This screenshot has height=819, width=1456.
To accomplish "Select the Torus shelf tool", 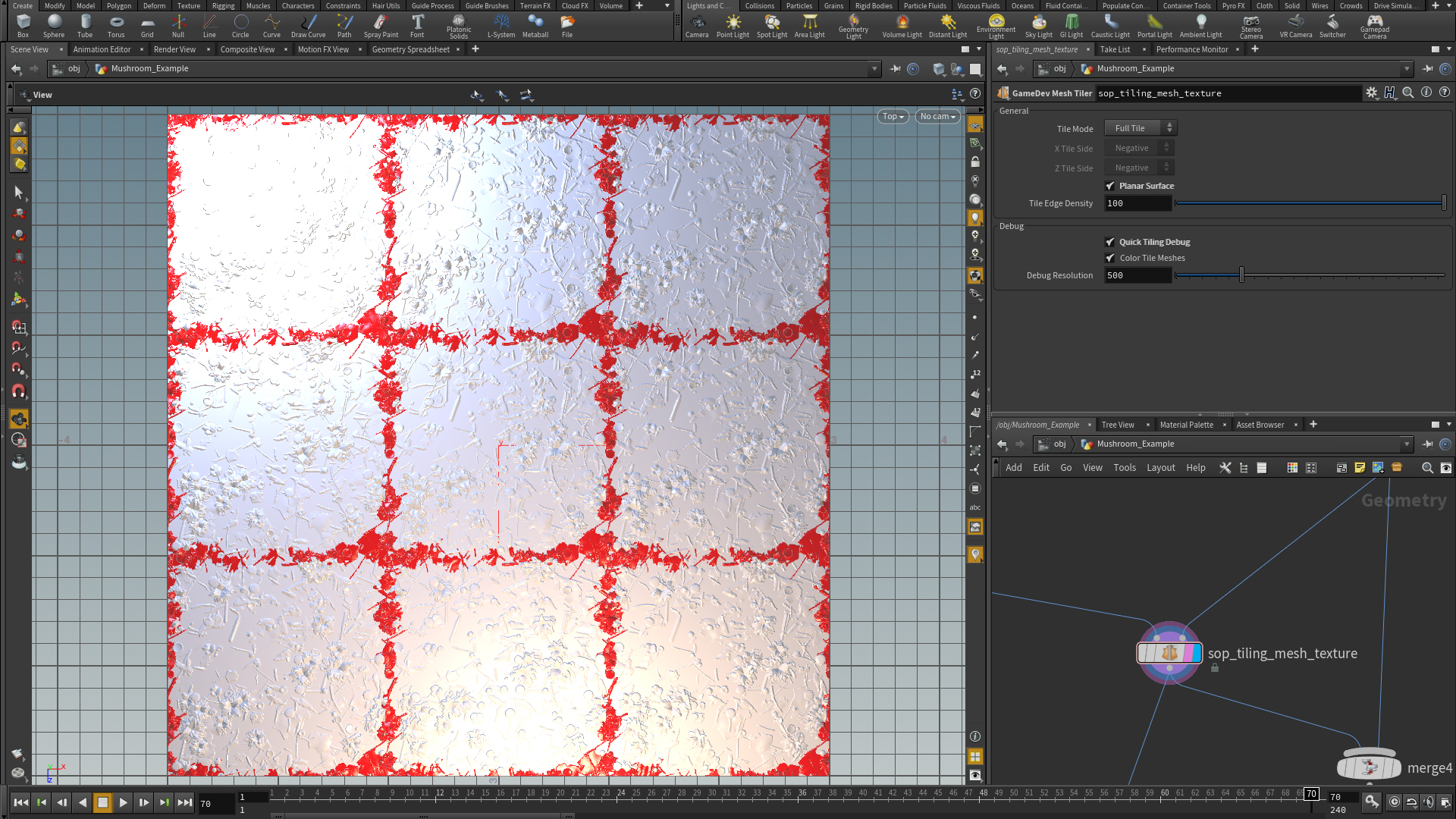I will pos(116,25).
